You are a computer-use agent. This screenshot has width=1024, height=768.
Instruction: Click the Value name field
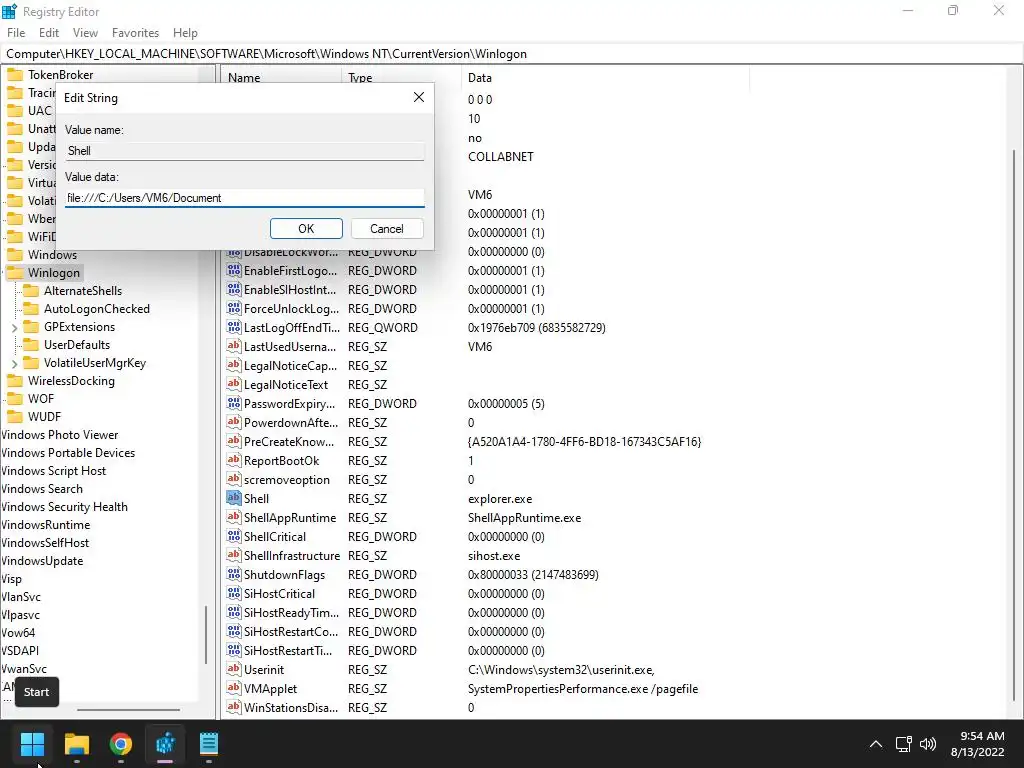[x=244, y=151]
